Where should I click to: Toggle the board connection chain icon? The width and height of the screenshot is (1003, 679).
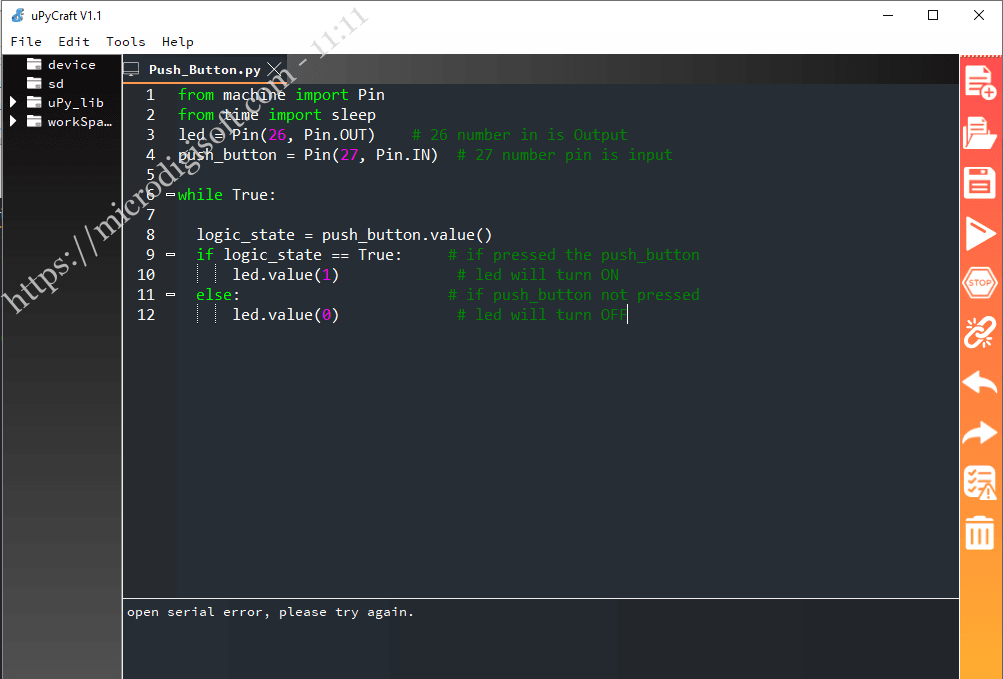pos(979,333)
